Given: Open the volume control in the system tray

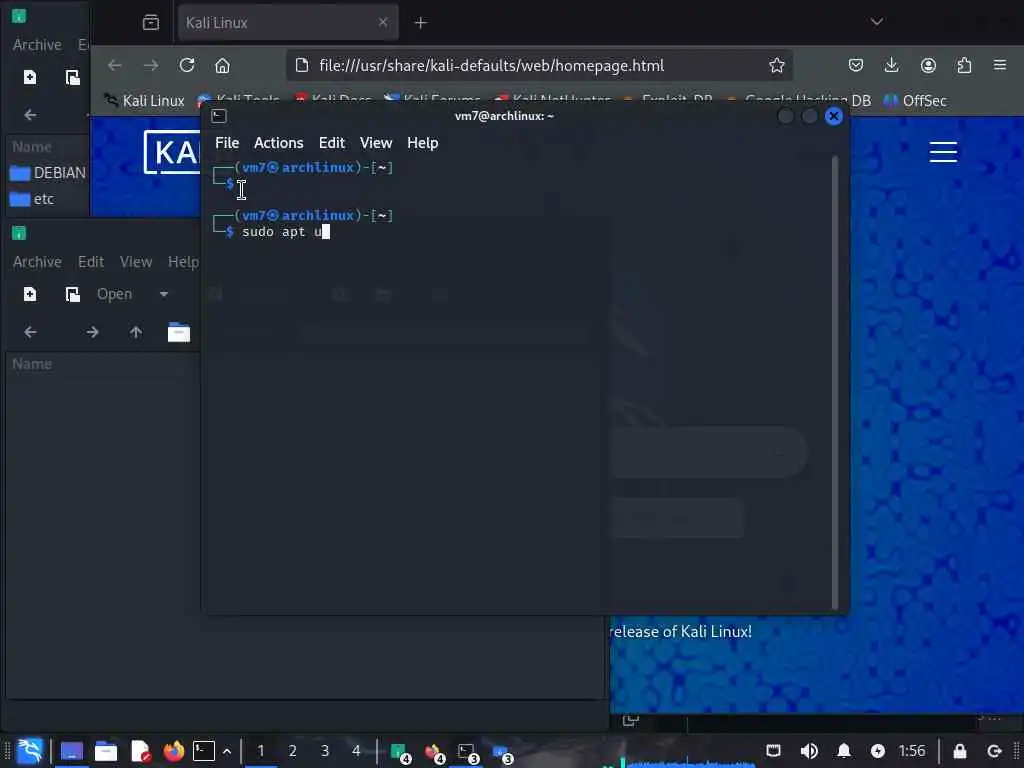Looking at the screenshot, I should tap(809, 751).
